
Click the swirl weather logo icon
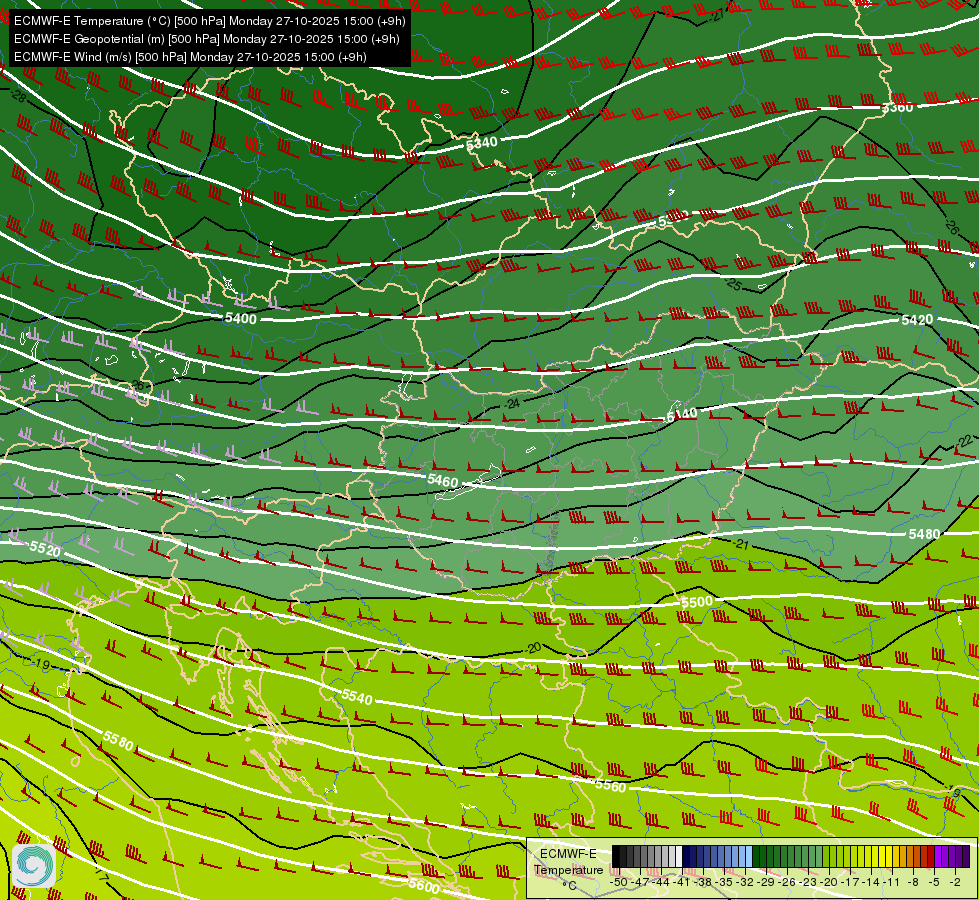[34, 865]
